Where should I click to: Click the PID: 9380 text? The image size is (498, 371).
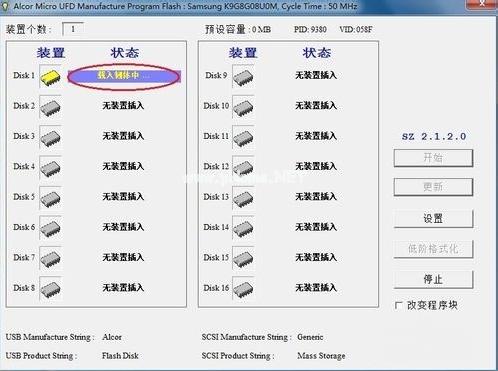pyautogui.click(x=310, y=29)
